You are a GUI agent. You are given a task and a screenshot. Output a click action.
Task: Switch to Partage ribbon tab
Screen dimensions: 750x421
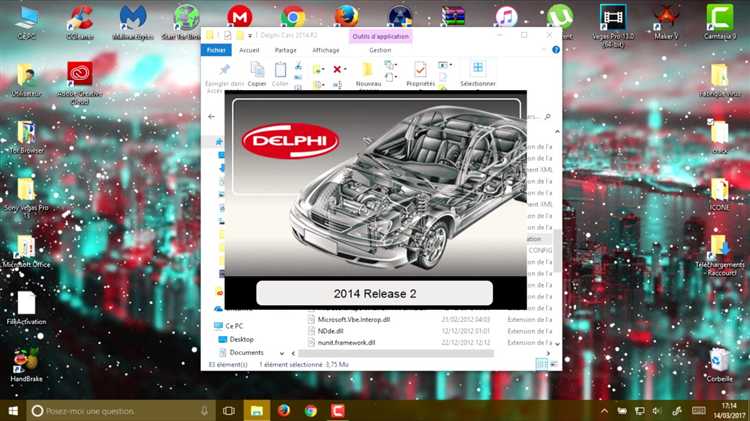[286, 50]
